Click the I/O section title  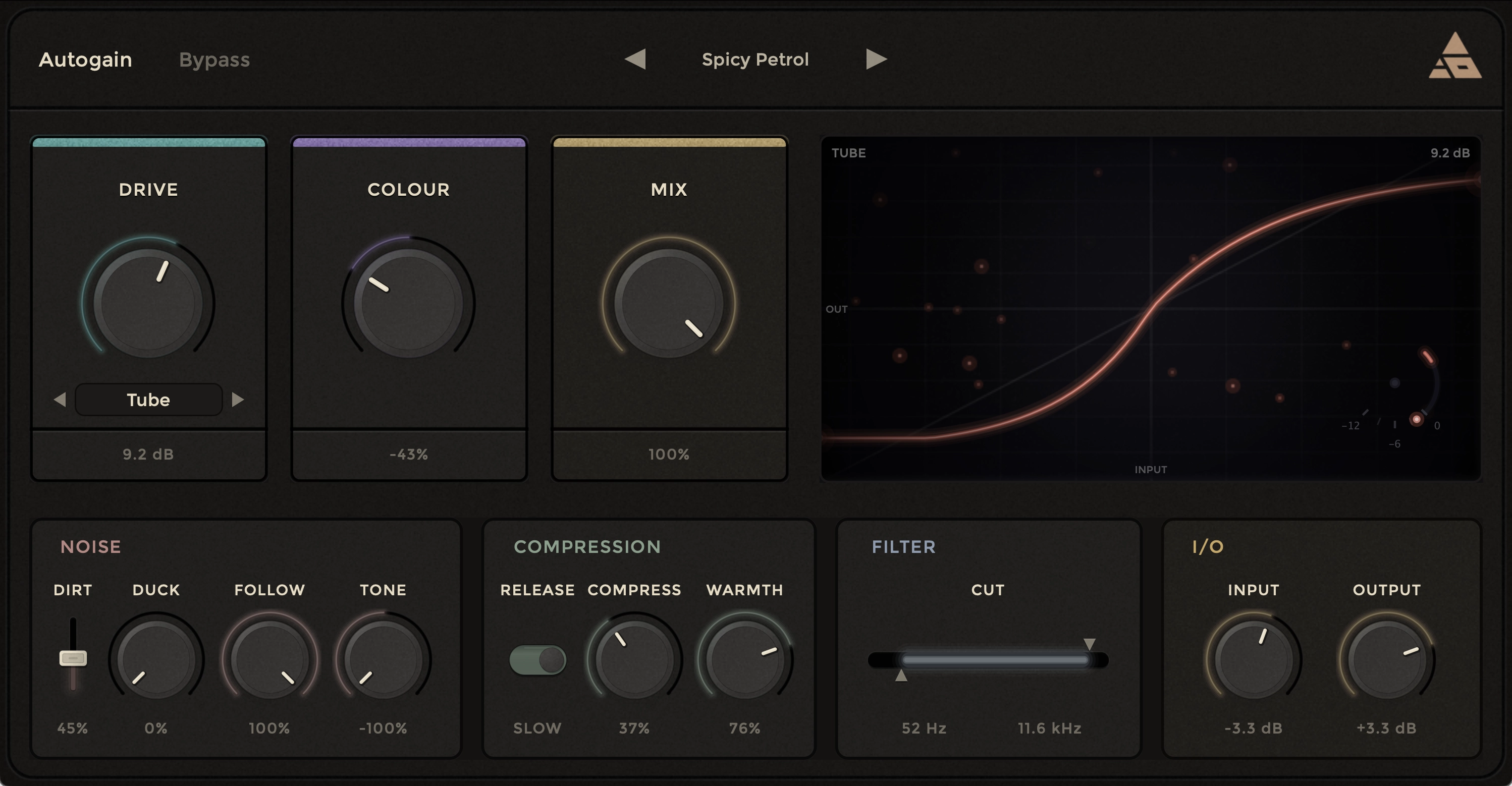(1207, 547)
